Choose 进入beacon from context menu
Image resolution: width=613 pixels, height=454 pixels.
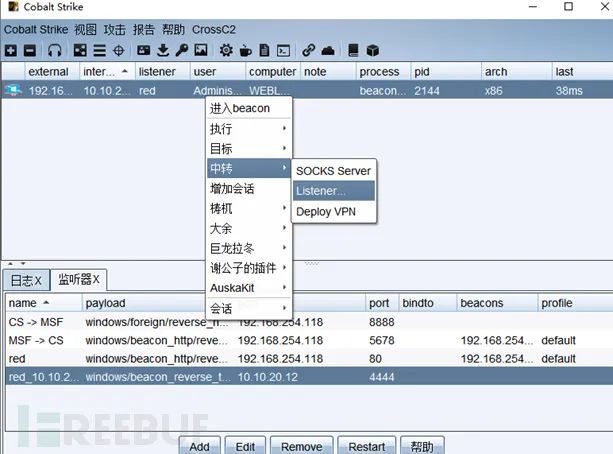249,108
